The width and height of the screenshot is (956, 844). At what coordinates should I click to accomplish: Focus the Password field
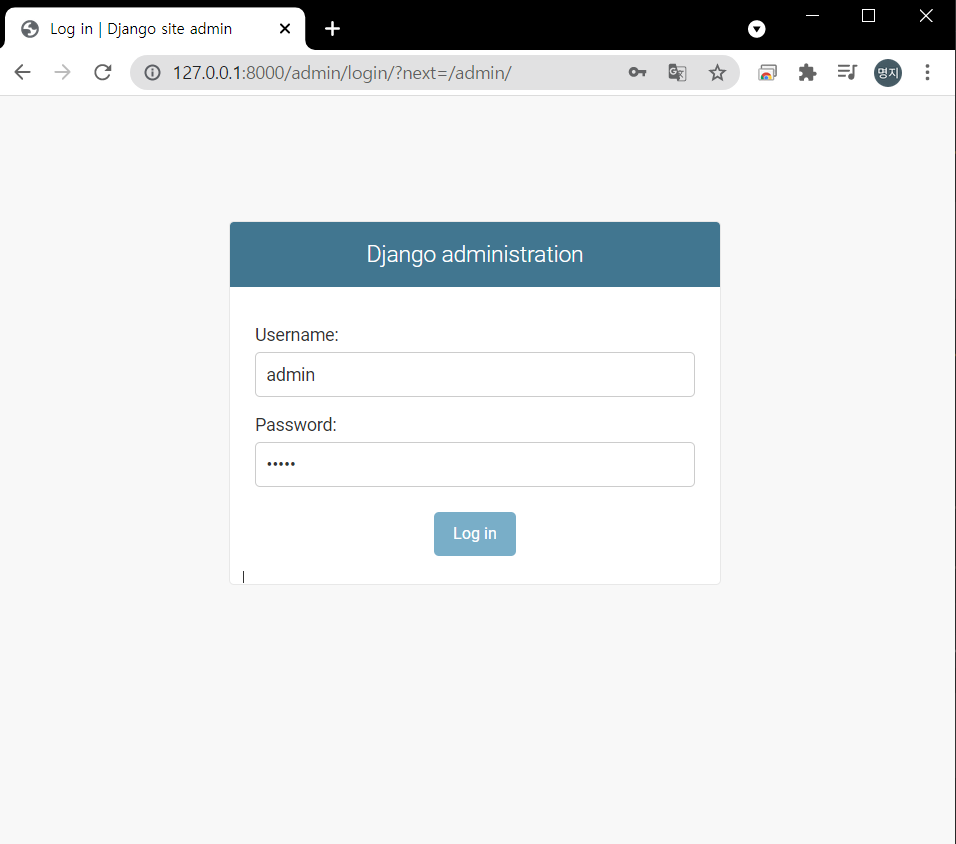click(x=474, y=465)
